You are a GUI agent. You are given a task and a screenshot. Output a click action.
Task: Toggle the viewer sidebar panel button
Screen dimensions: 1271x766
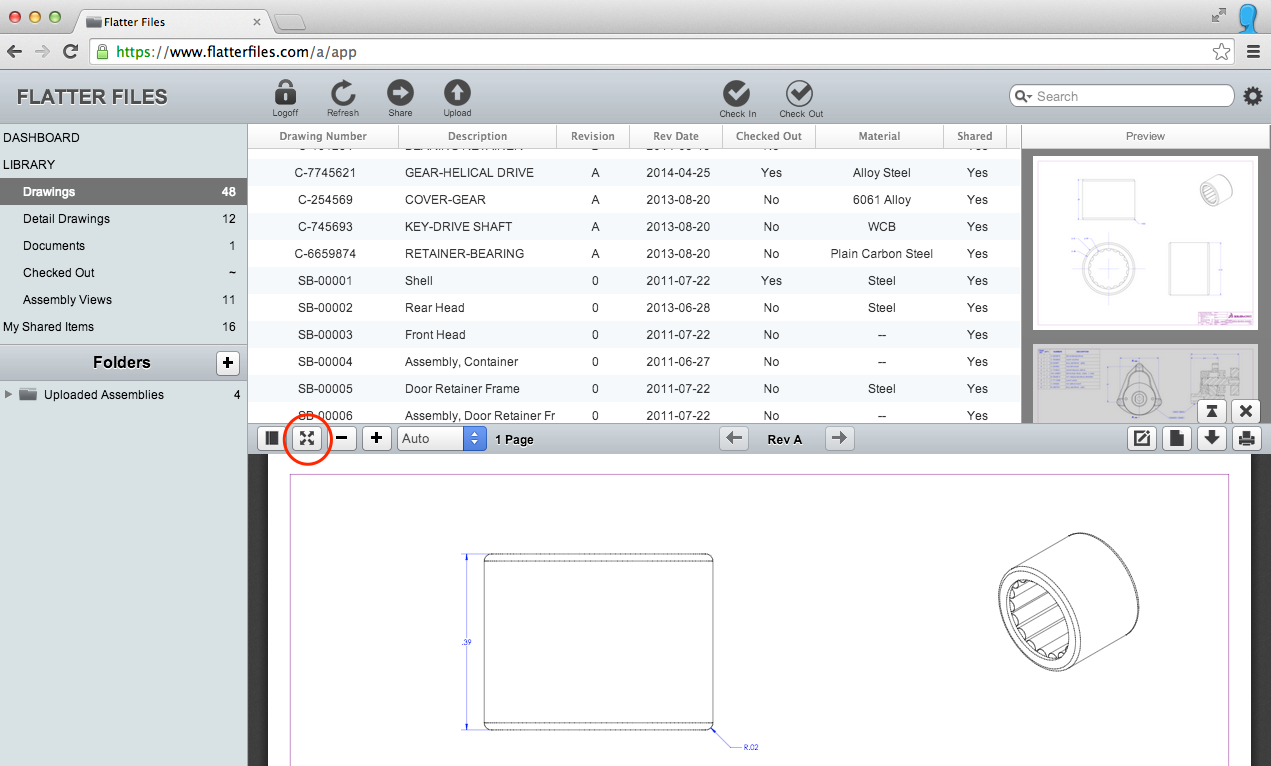(x=272, y=438)
